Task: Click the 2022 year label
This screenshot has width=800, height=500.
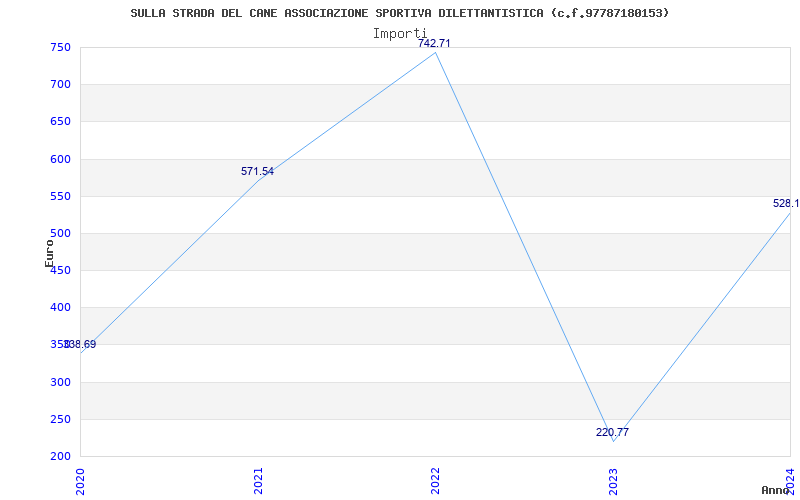Action: (x=435, y=481)
